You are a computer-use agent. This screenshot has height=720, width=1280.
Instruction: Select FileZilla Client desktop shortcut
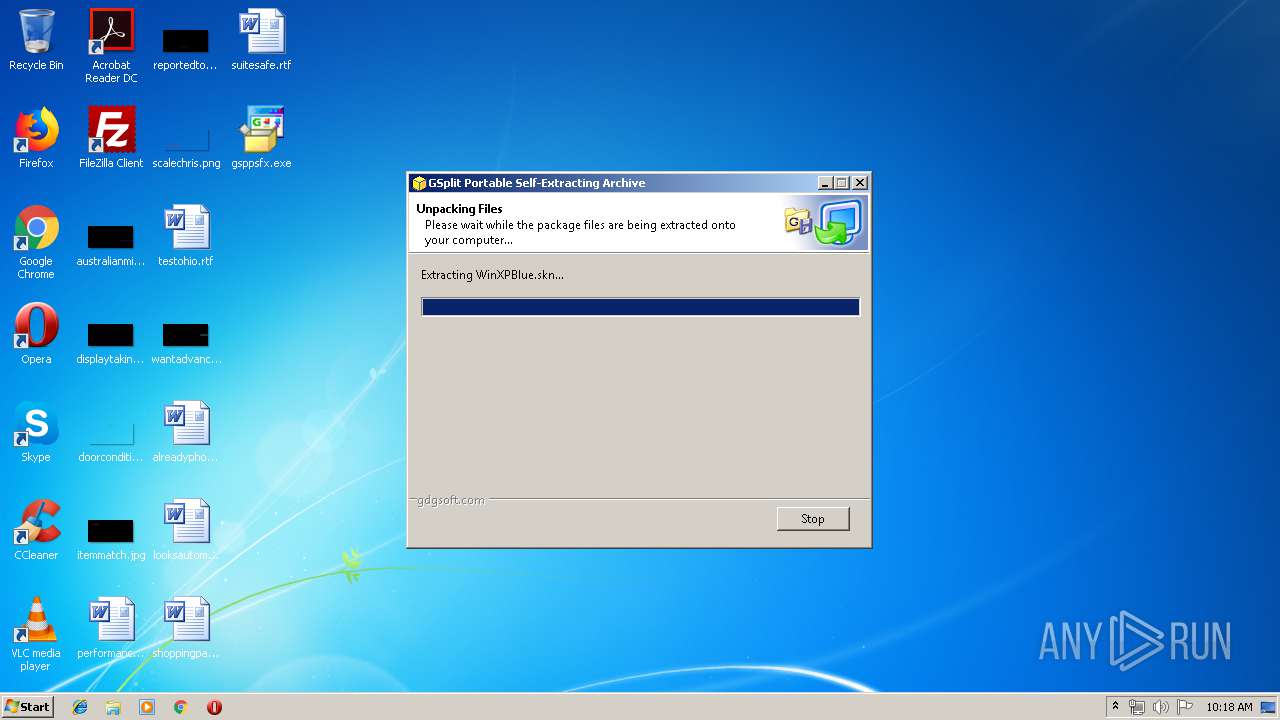pyautogui.click(x=111, y=139)
